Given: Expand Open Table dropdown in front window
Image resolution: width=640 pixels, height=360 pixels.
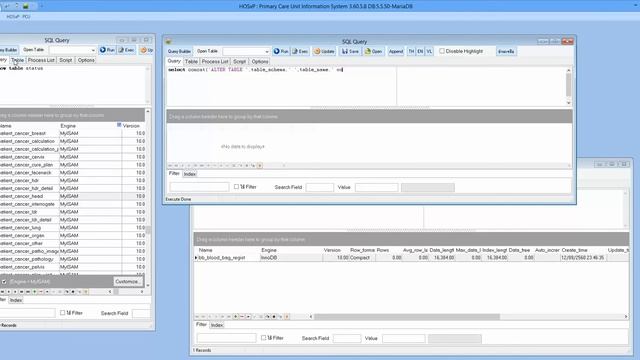Looking at the screenshot, I should (x=267, y=51).
